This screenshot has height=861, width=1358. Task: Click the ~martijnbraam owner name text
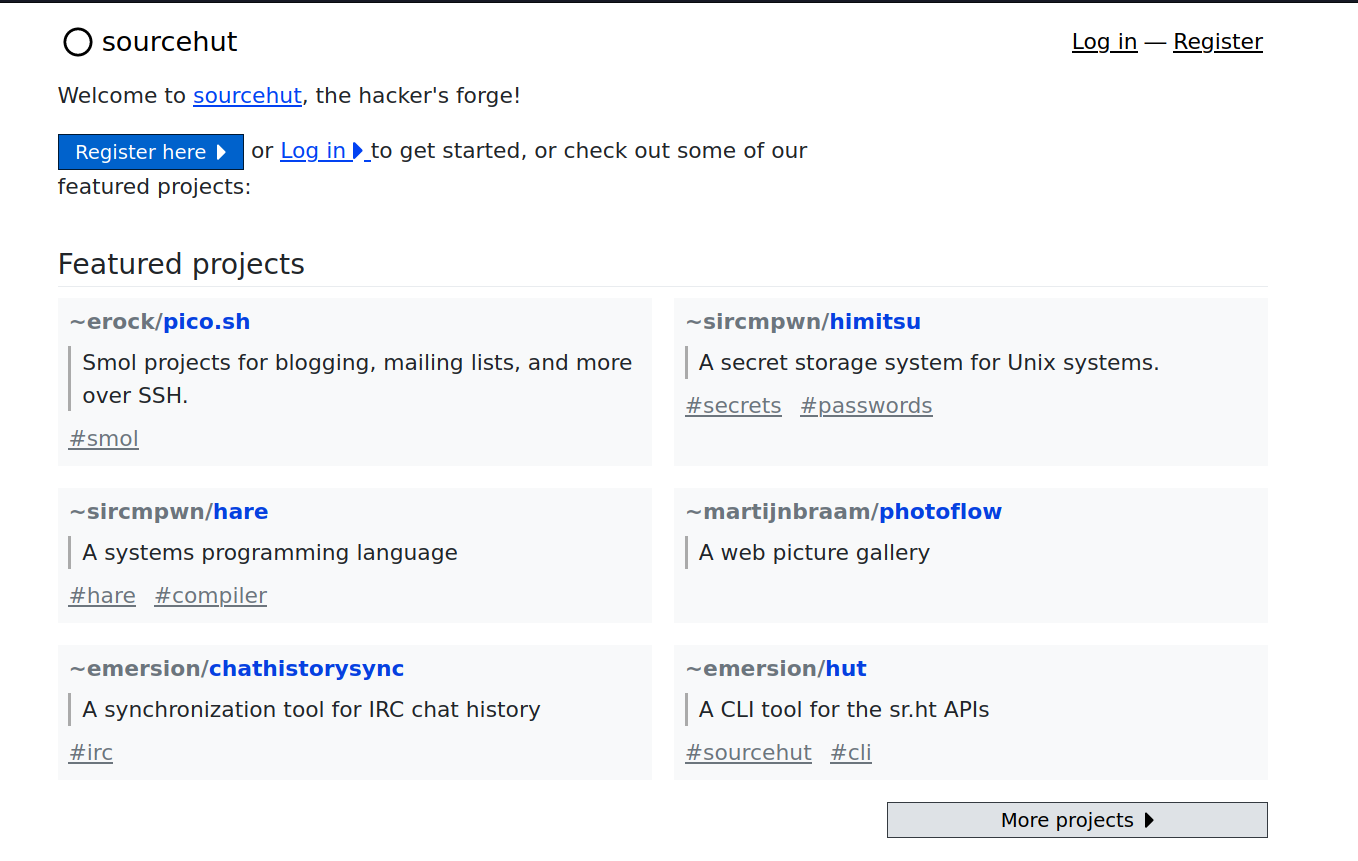(777, 512)
